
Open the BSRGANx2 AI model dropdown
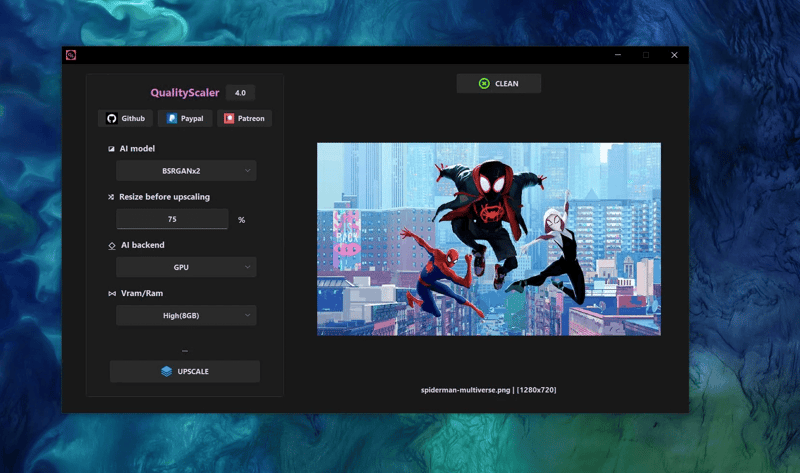point(186,171)
